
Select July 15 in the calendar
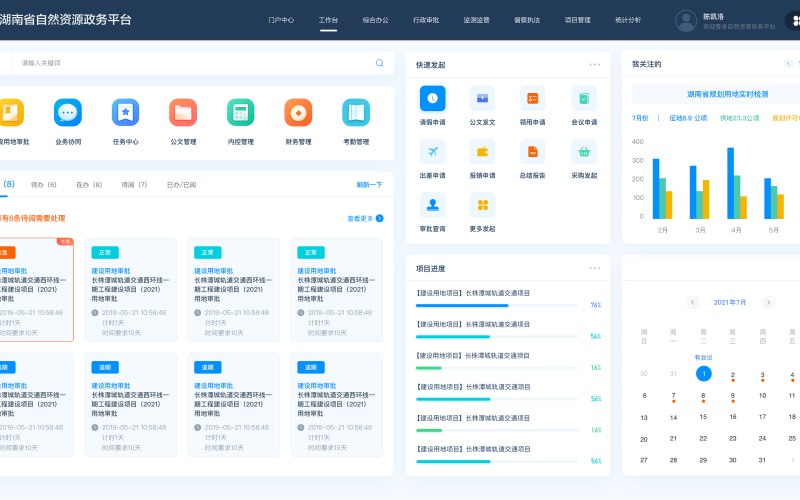(703, 417)
